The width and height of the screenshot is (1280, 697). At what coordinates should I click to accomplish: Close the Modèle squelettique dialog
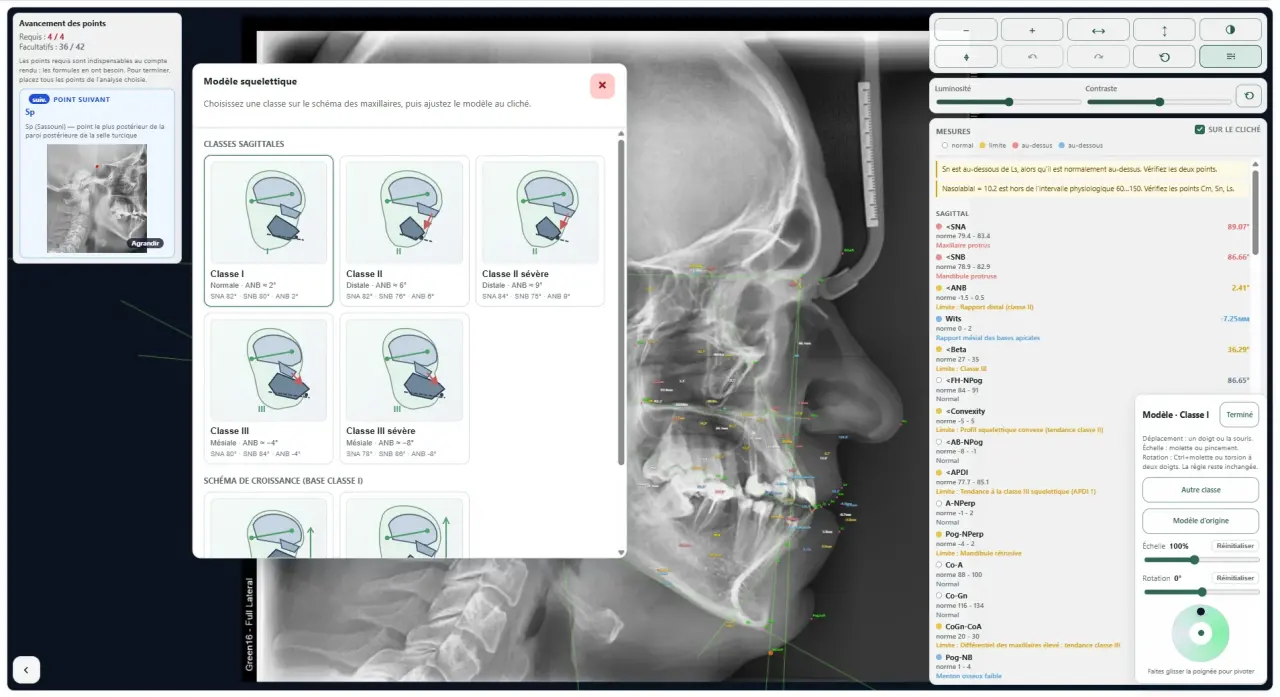(x=602, y=86)
